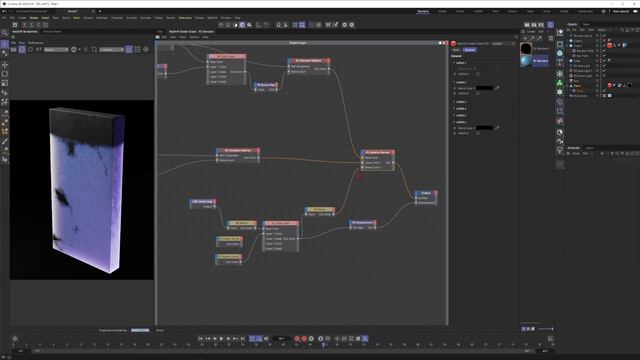Enable Additive checkbox under Layer 2
This screenshot has height=360, width=640.
478,93
